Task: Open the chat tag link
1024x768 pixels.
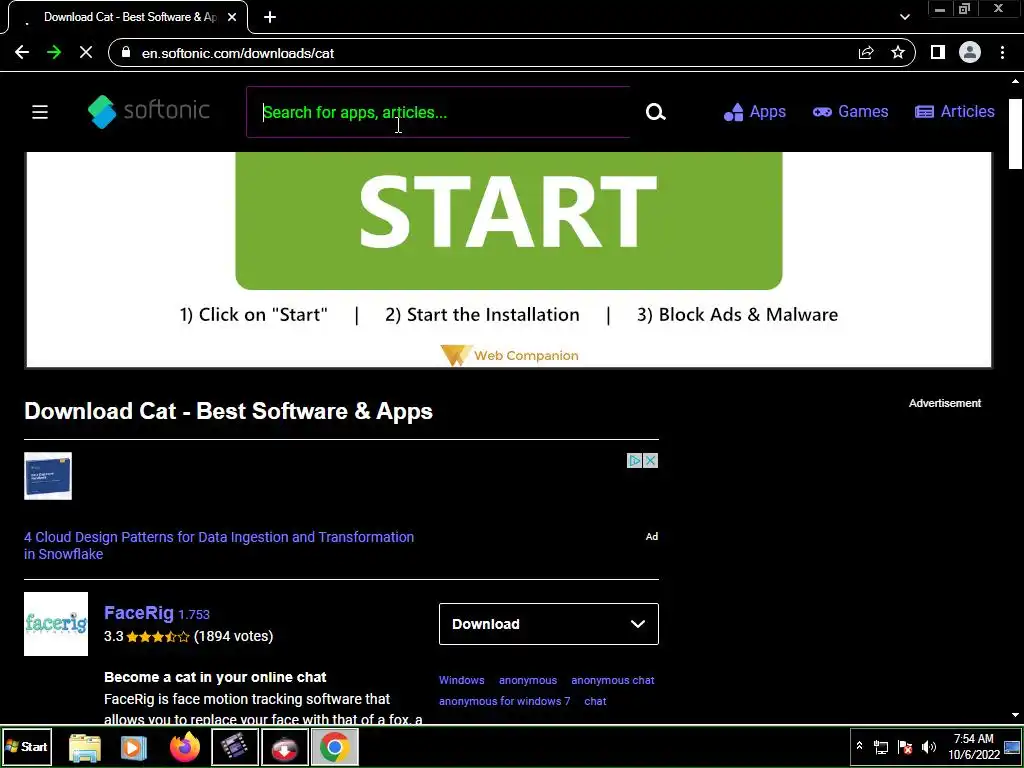Action: pos(595,701)
